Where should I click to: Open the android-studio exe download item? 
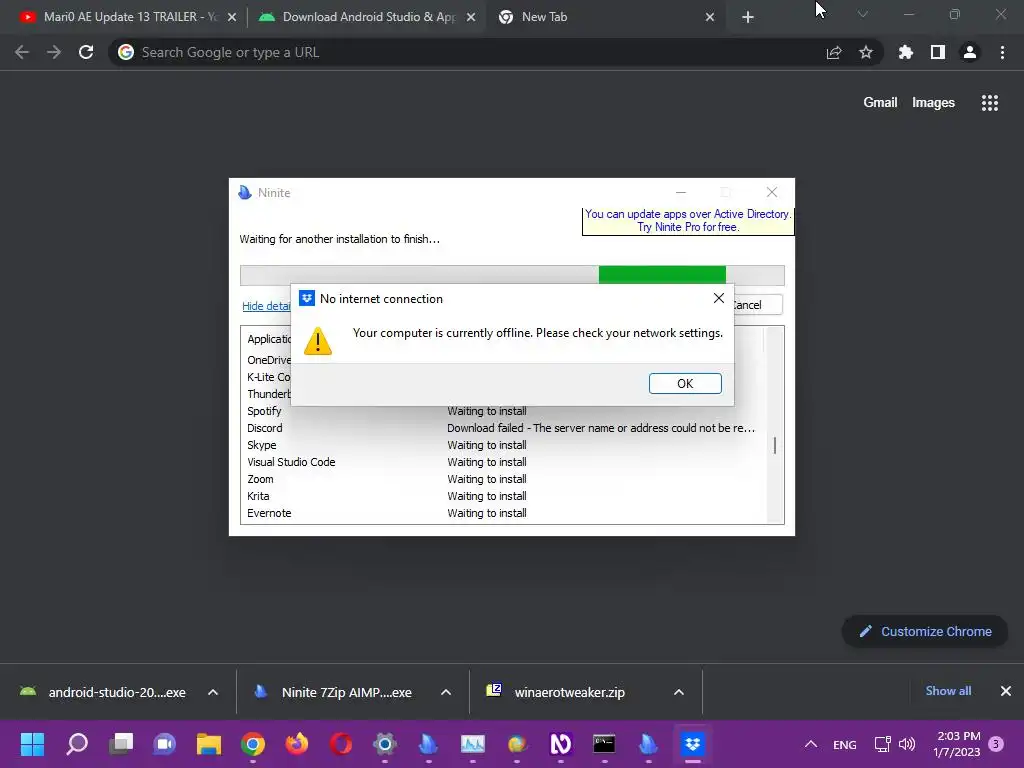(x=104, y=692)
